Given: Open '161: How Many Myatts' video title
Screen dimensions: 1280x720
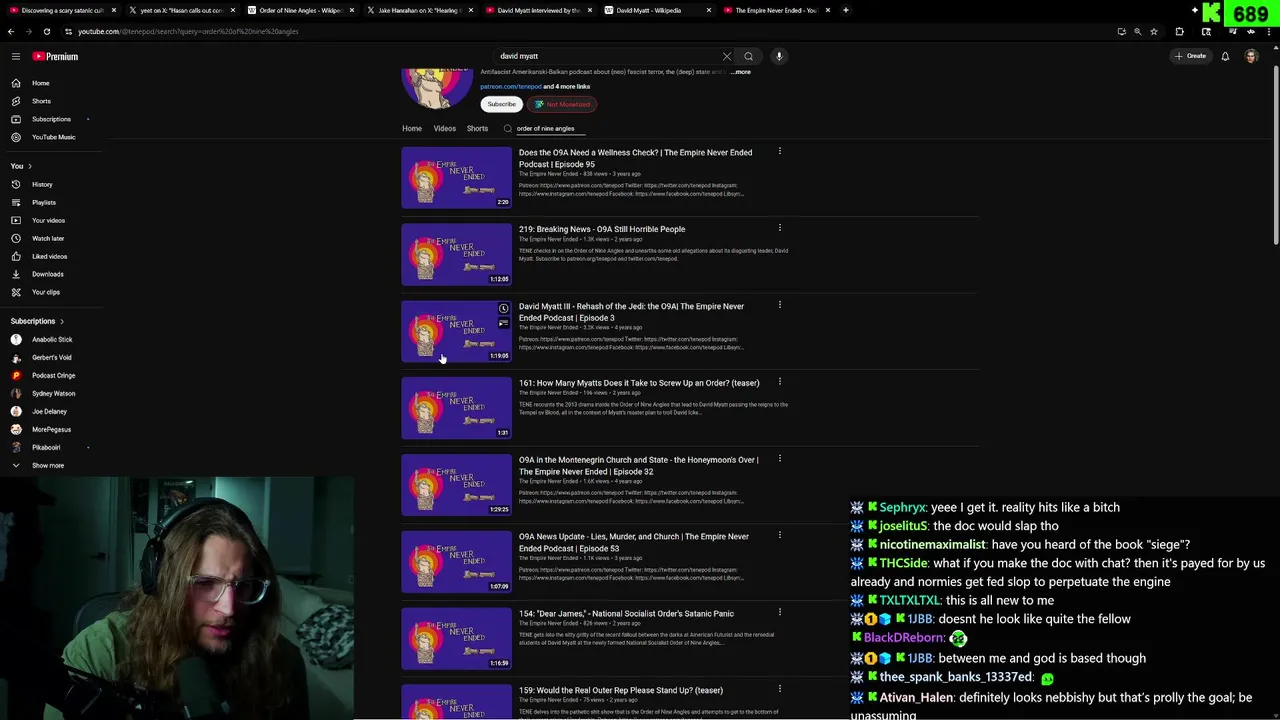Looking at the screenshot, I should coord(639,383).
